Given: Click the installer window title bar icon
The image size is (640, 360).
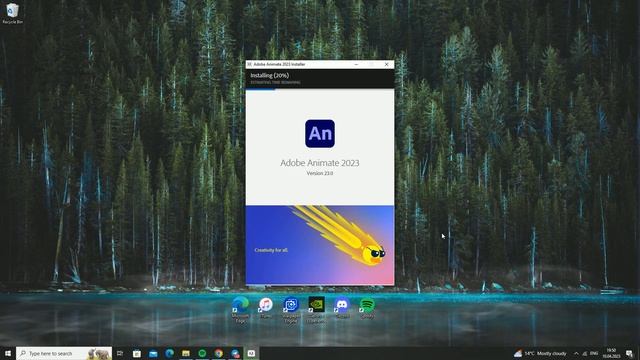Looking at the screenshot, I should point(249,64).
